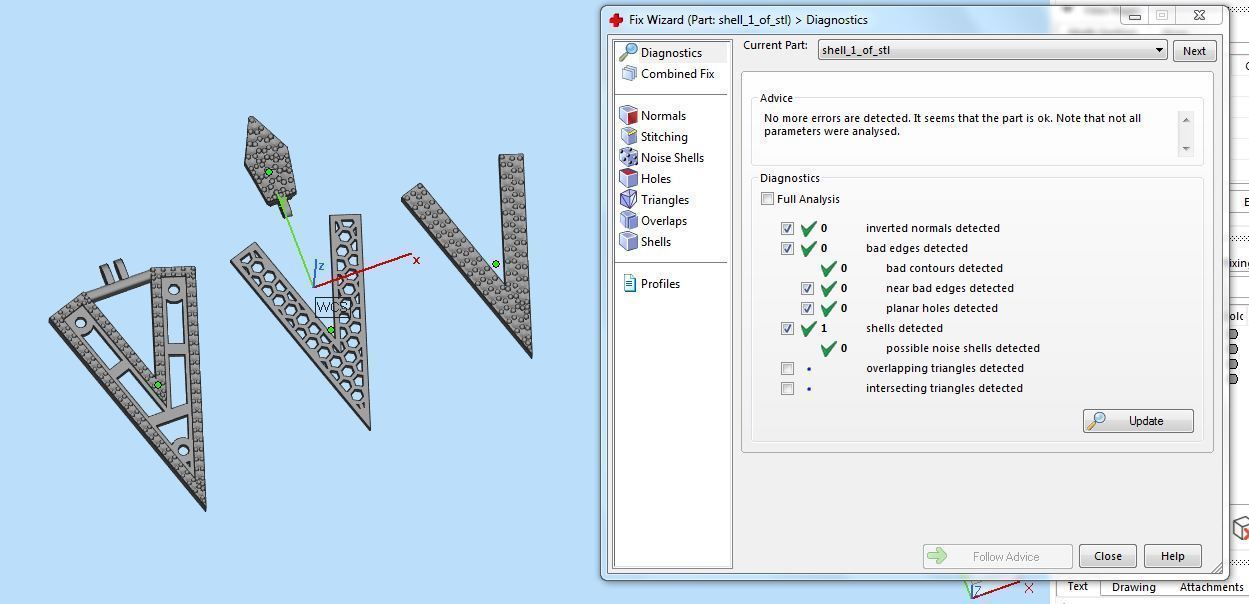The image size is (1249, 604).
Task: Switch to the Attachments tab
Action: point(1212,587)
